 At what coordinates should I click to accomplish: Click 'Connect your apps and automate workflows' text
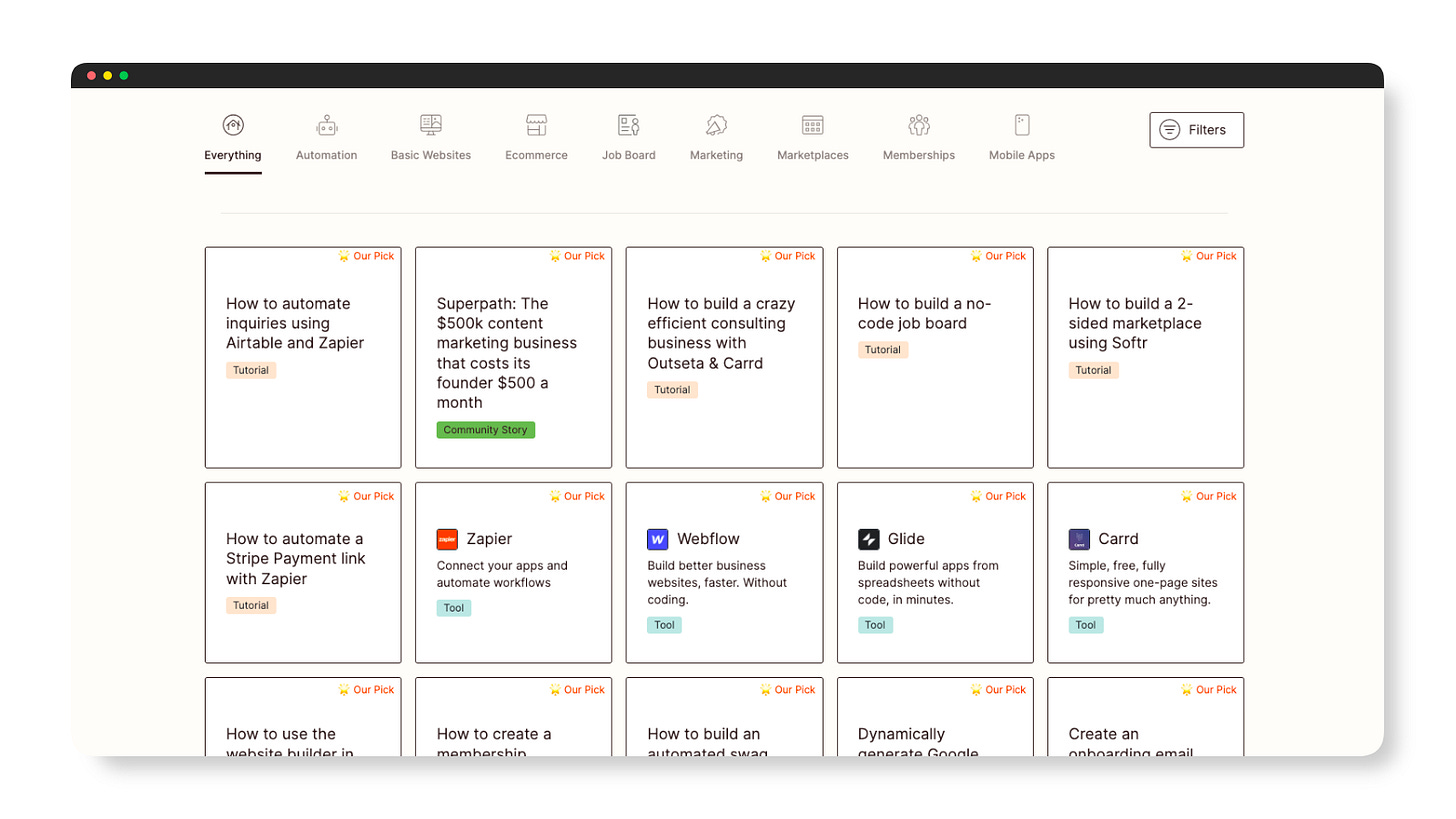tap(502, 574)
